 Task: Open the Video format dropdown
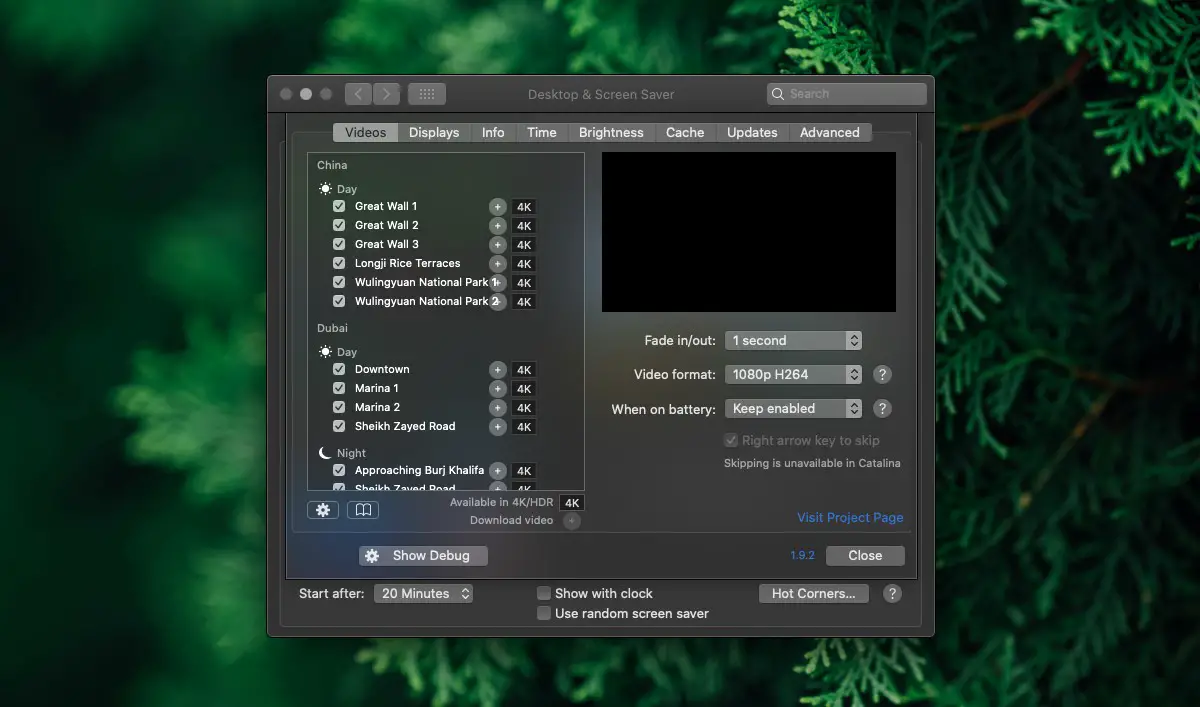(793, 374)
